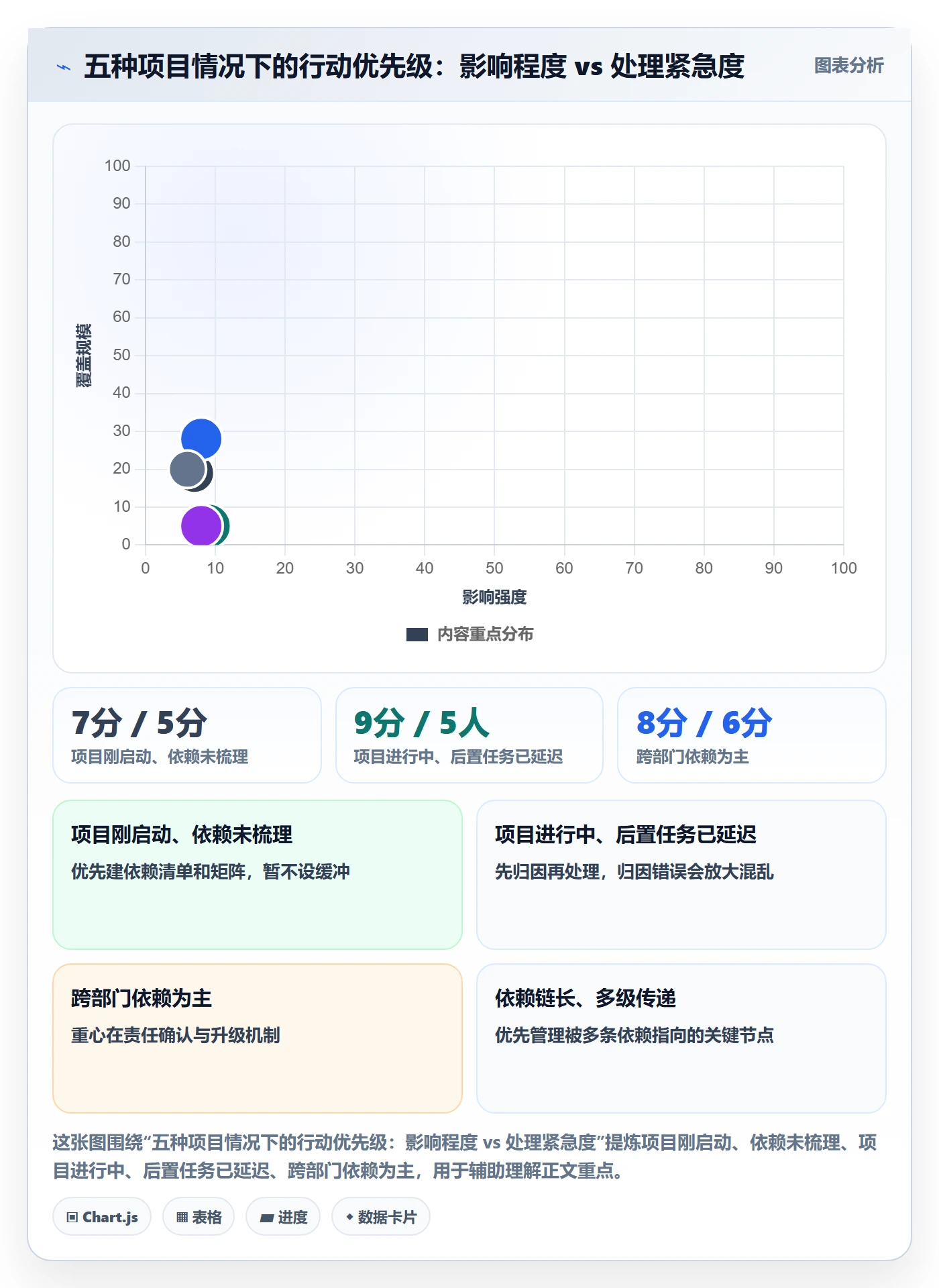Toggle the 内容重点分布 legend swatch
Image resolution: width=939 pixels, height=1288 pixels.
coord(417,635)
